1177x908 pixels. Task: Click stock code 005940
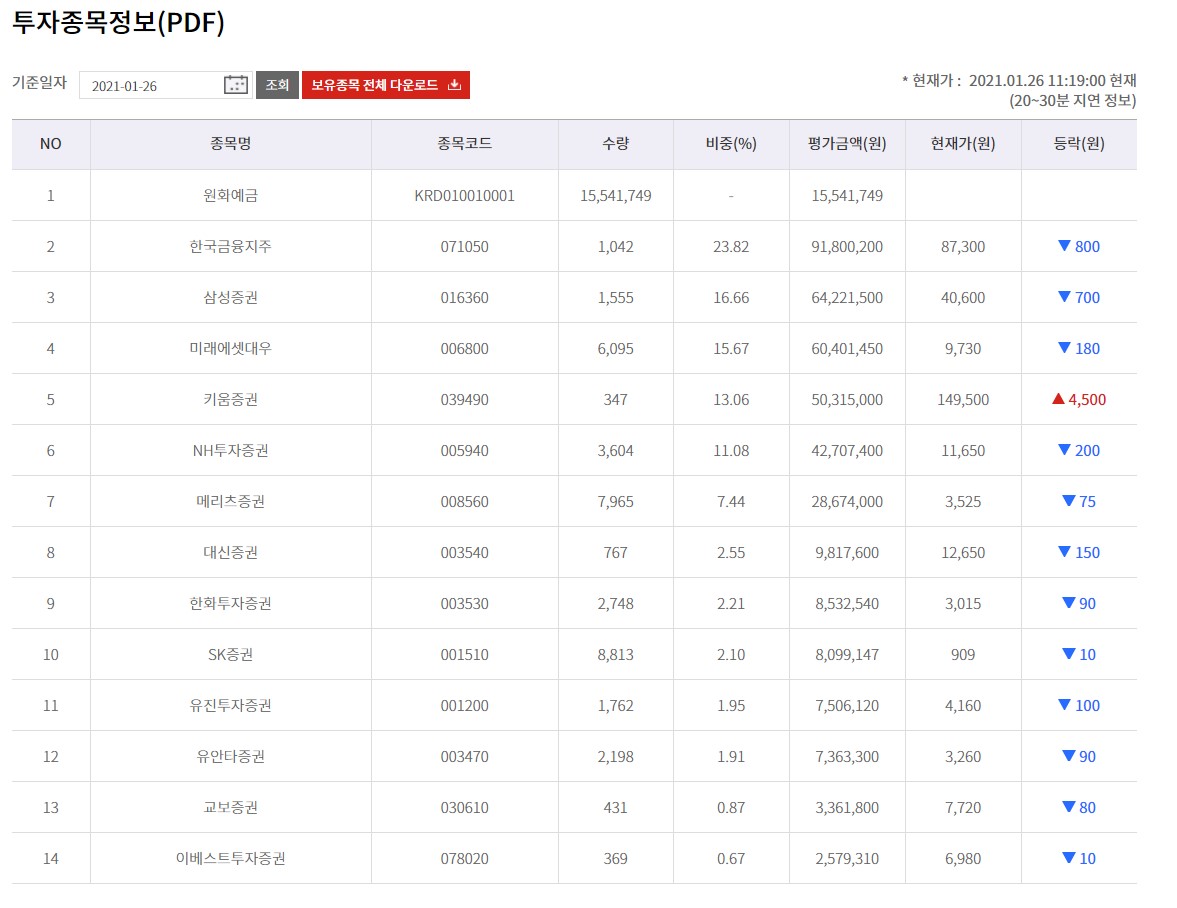tap(465, 451)
